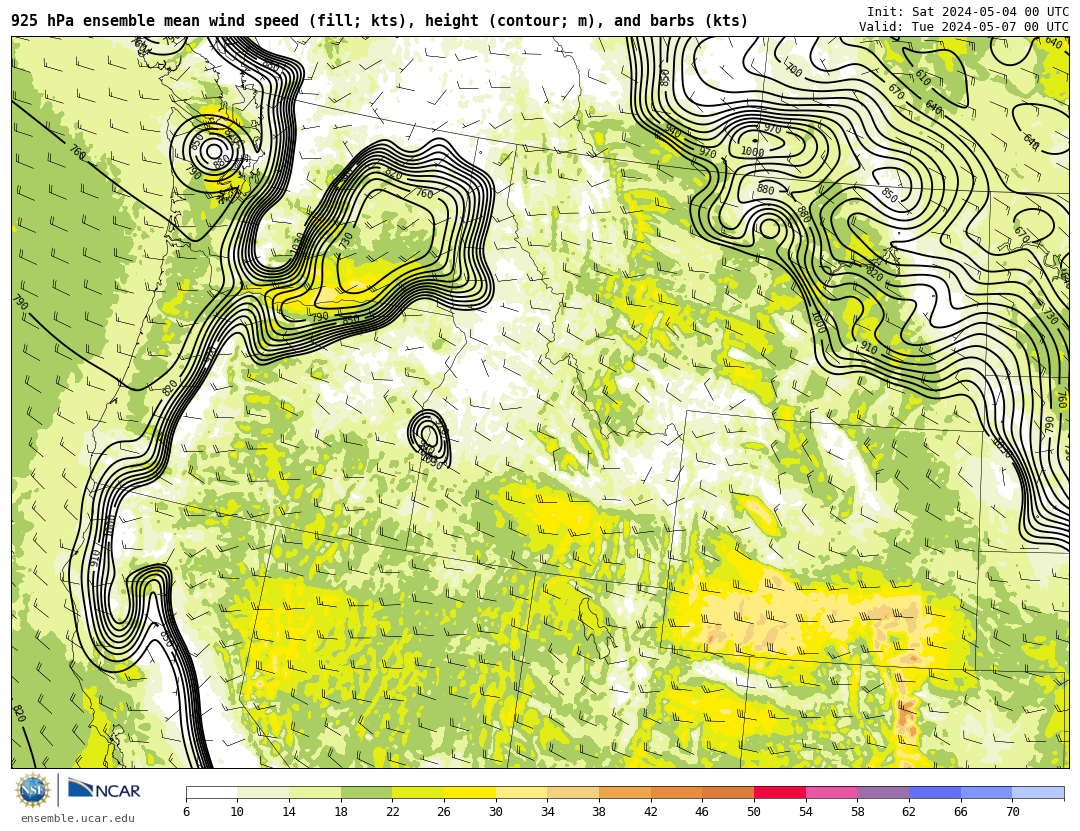Click the colorbar tick label '38'
The width and height of the screenshot is (1080, 831).
(x=599, y=812)
